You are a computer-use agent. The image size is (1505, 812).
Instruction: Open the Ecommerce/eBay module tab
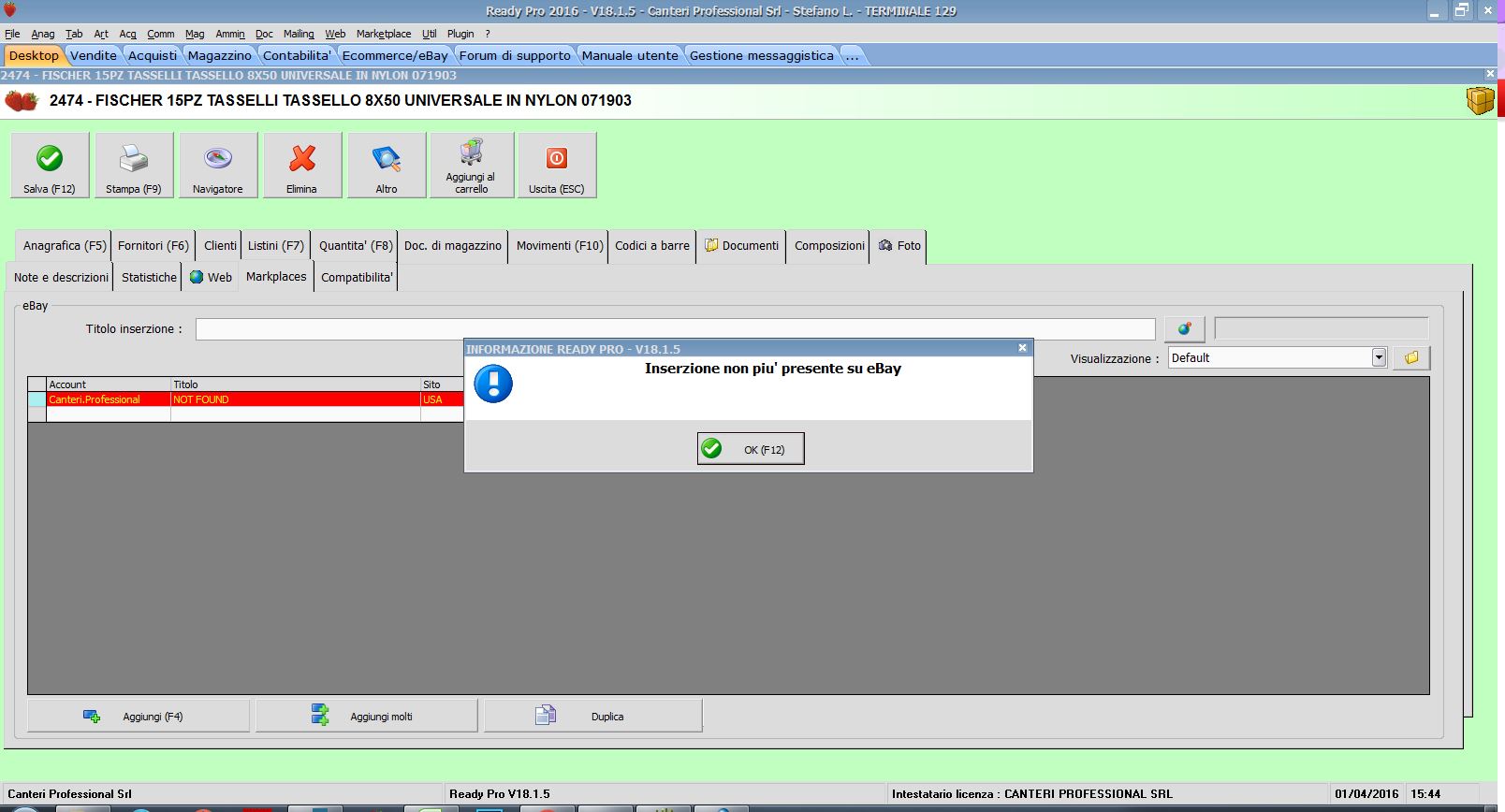(395, 56)
